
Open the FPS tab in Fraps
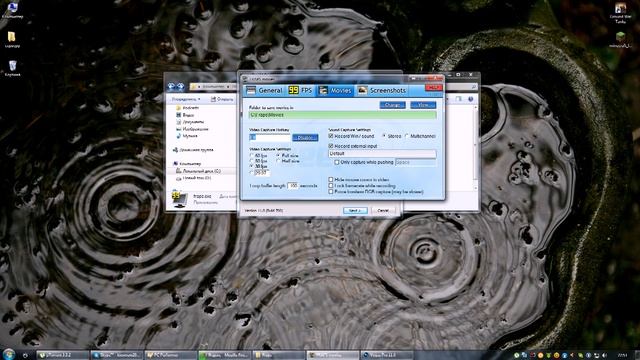tap(300, 90)
